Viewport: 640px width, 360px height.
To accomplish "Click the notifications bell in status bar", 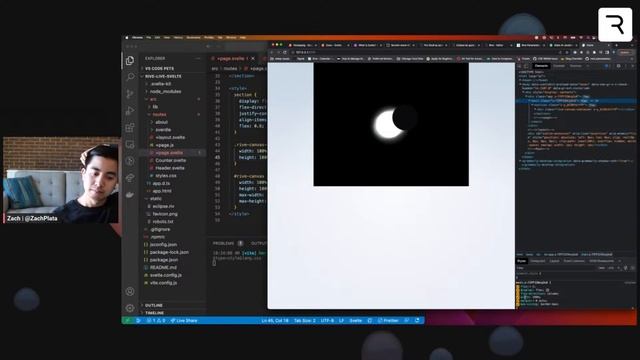I will click(x=417, y=321).
